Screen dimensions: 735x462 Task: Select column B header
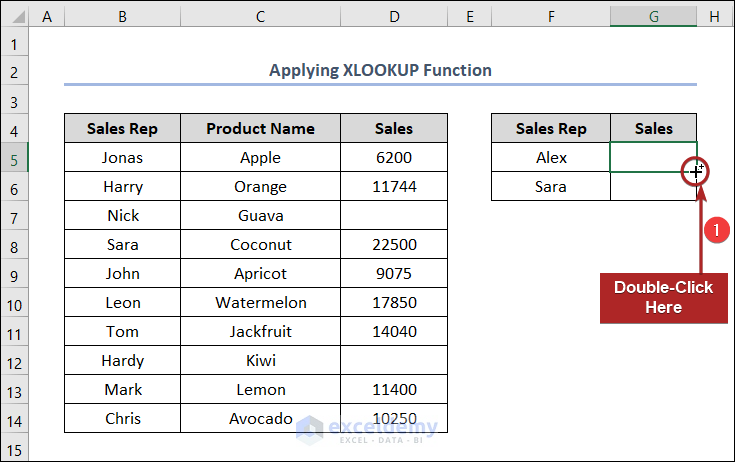click(x=122, y=16)
